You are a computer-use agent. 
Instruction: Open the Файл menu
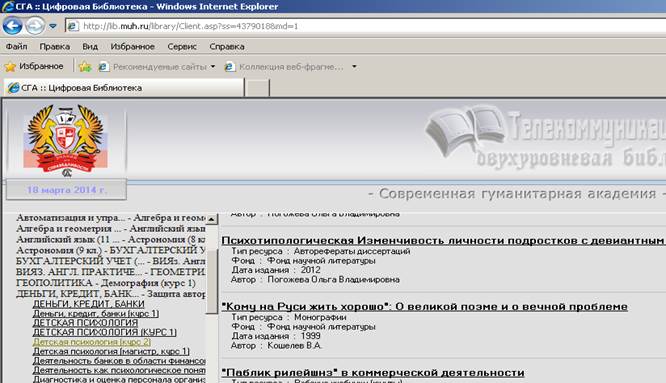(x=17, y=47)
